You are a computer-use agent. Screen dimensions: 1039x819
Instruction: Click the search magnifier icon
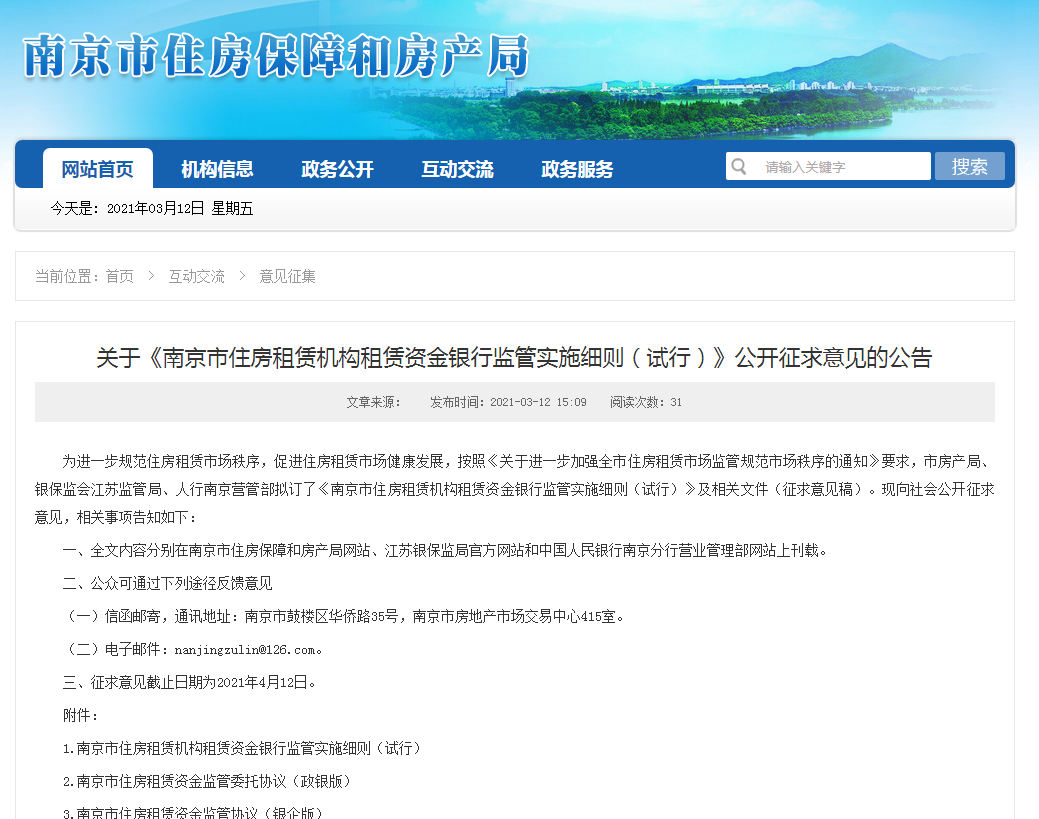click(738, 166)
